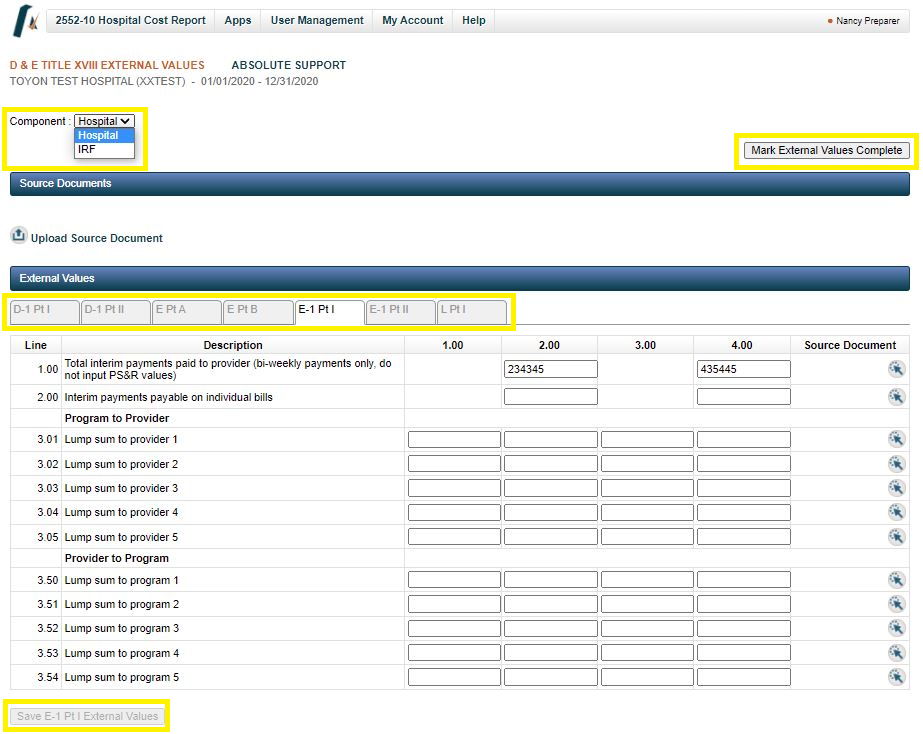This screenshot has width=923, height=734.
Task: Open the My Account menu
Action: 413,21
